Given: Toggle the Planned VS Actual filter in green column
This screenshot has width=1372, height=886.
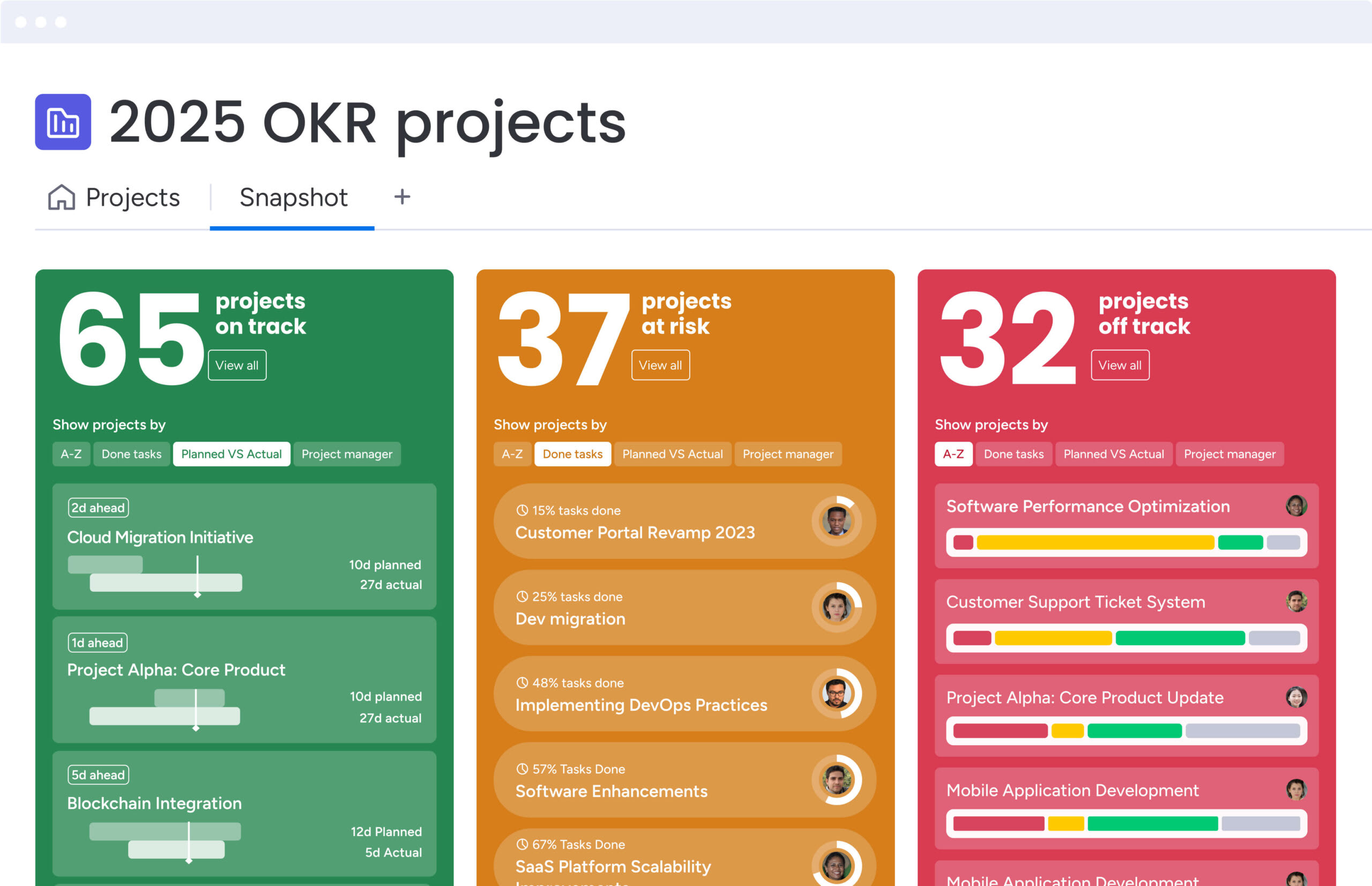Looking at the screenshot, I should point(231,454).
